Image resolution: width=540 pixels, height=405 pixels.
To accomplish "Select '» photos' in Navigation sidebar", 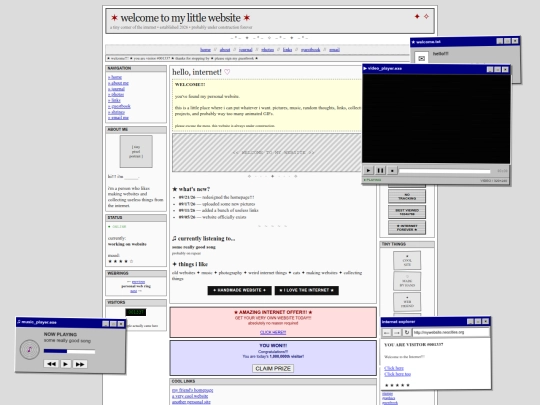I will coord(116,94).
